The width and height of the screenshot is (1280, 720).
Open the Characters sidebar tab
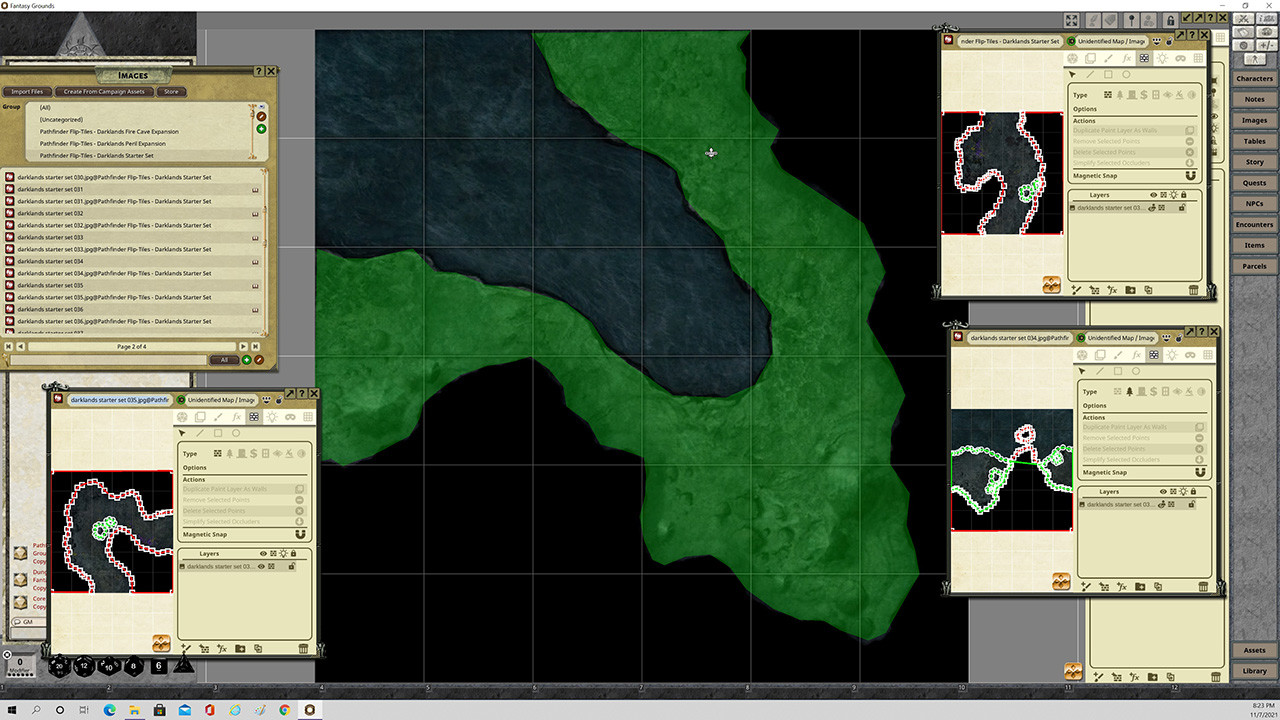[x=1254, y=78]
